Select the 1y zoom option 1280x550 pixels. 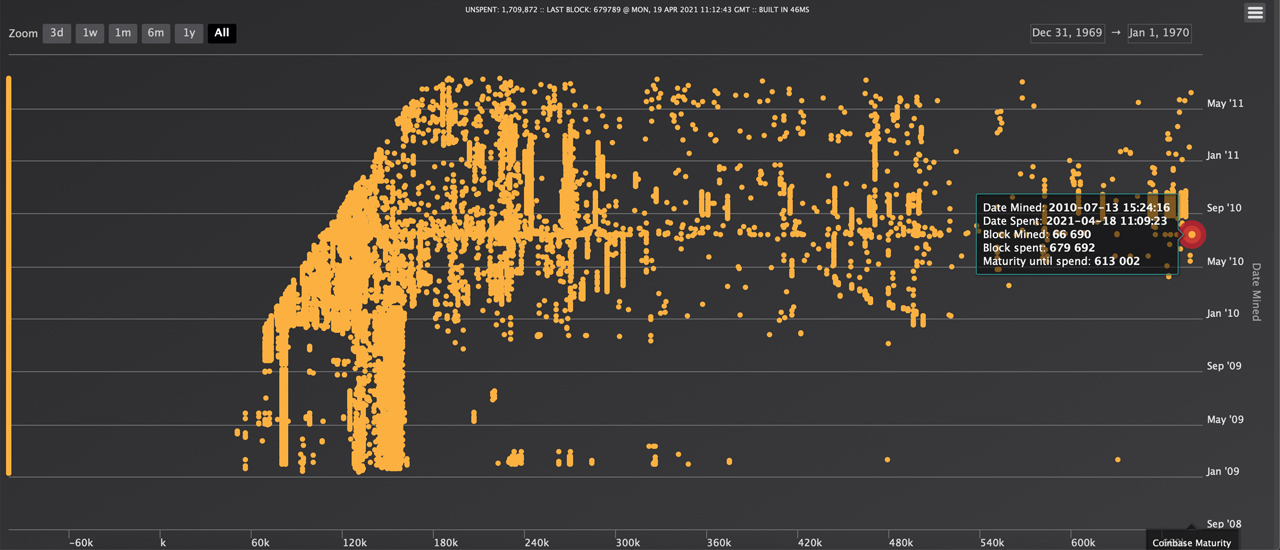[188, 33]
